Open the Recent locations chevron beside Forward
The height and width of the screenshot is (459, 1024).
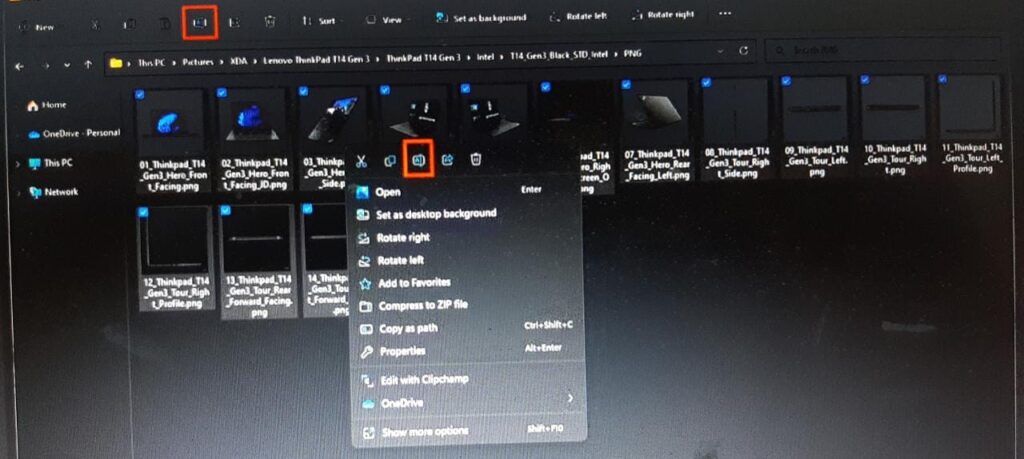pos(67,66)
